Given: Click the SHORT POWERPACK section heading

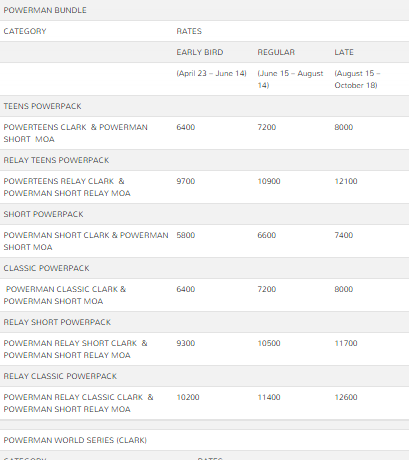Looking at the screenshot, I should point(43,214).
